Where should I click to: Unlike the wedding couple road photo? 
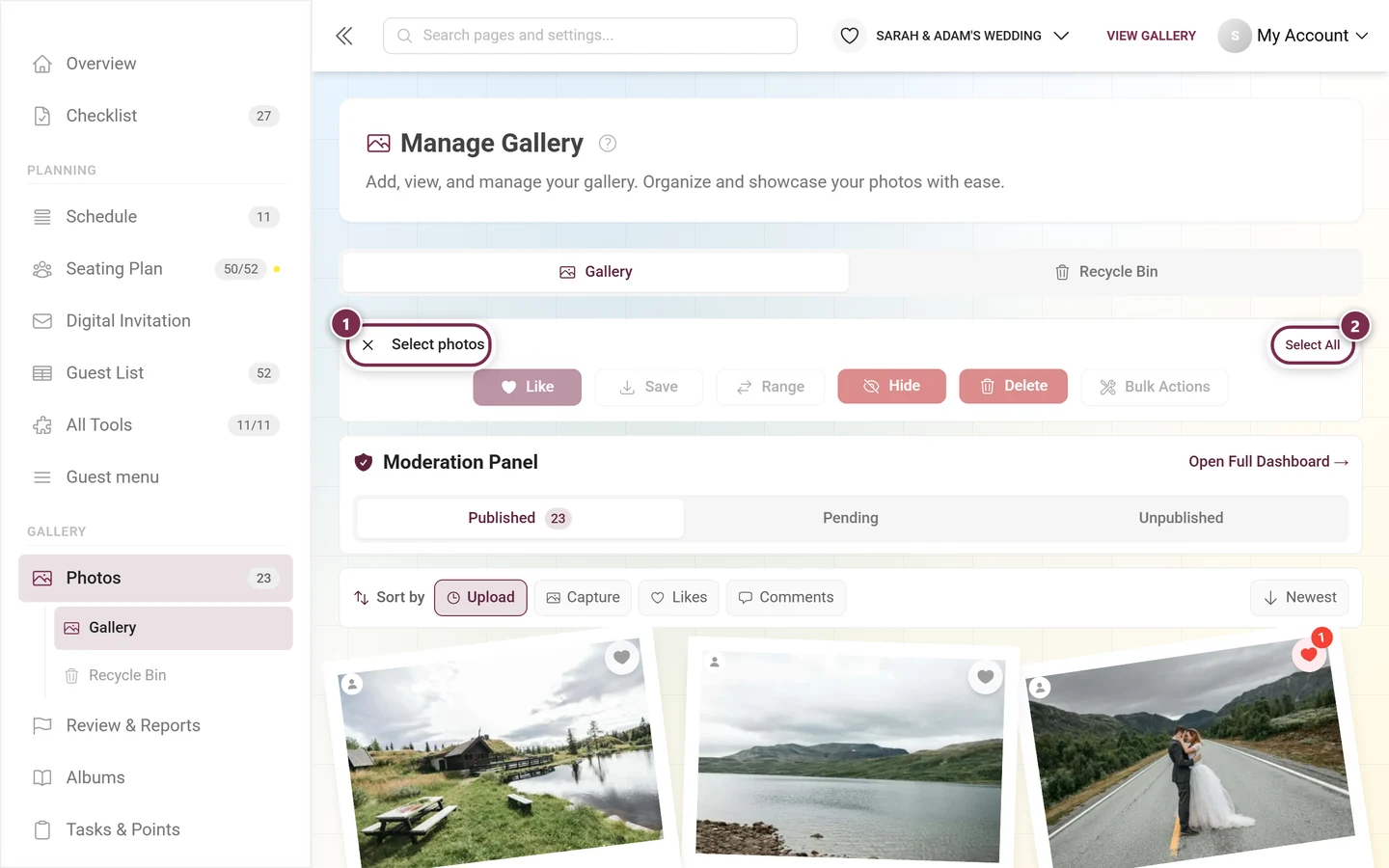tap(1309, 655)
